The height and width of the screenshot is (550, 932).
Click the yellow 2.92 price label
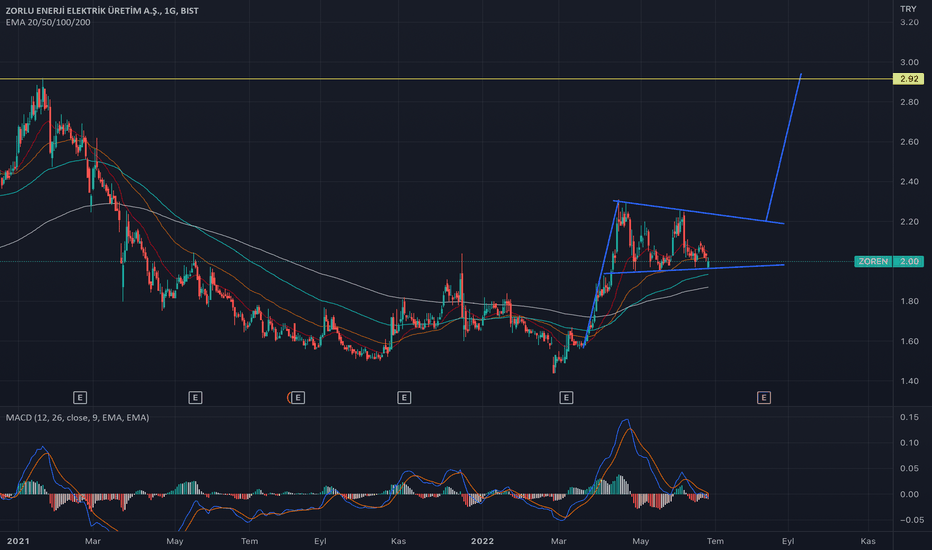pyautogui.click(x=909, y=78)
